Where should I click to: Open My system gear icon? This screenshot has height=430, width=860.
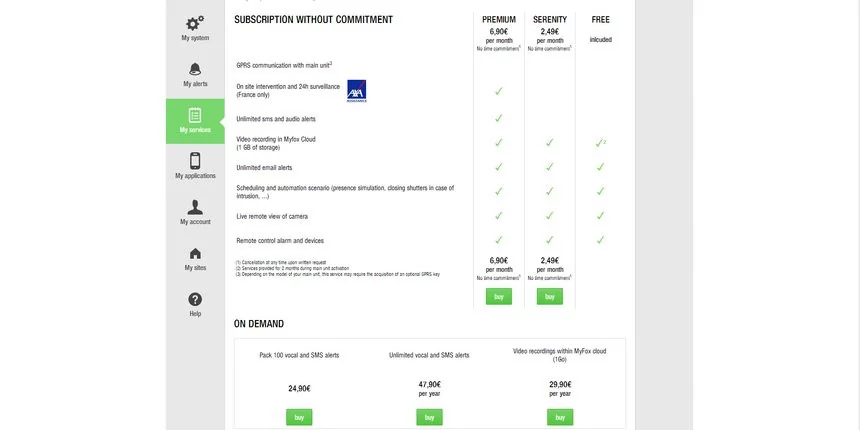[195, 23]
